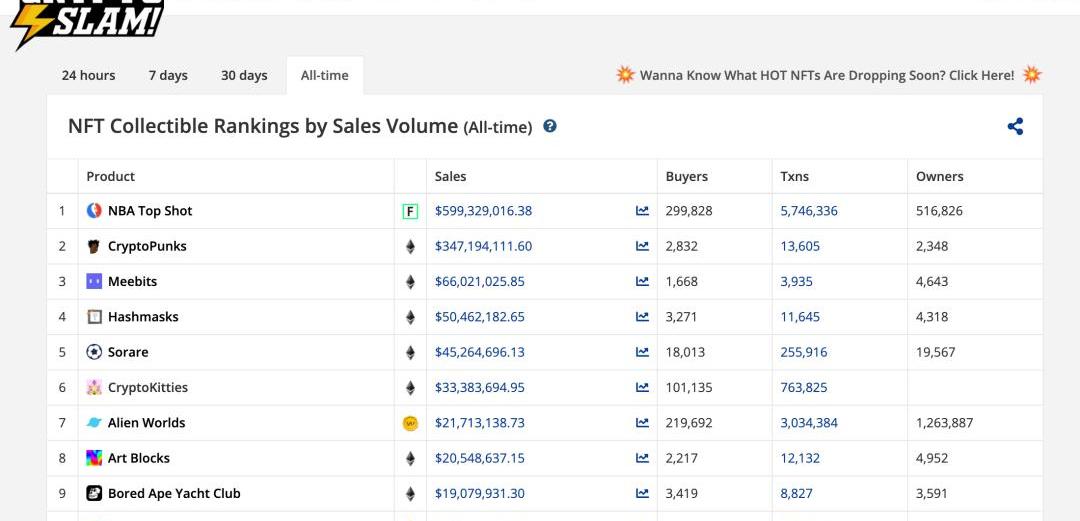Click the share icon in rankings header
The image size is (1080, 521).
[1015, 127]
